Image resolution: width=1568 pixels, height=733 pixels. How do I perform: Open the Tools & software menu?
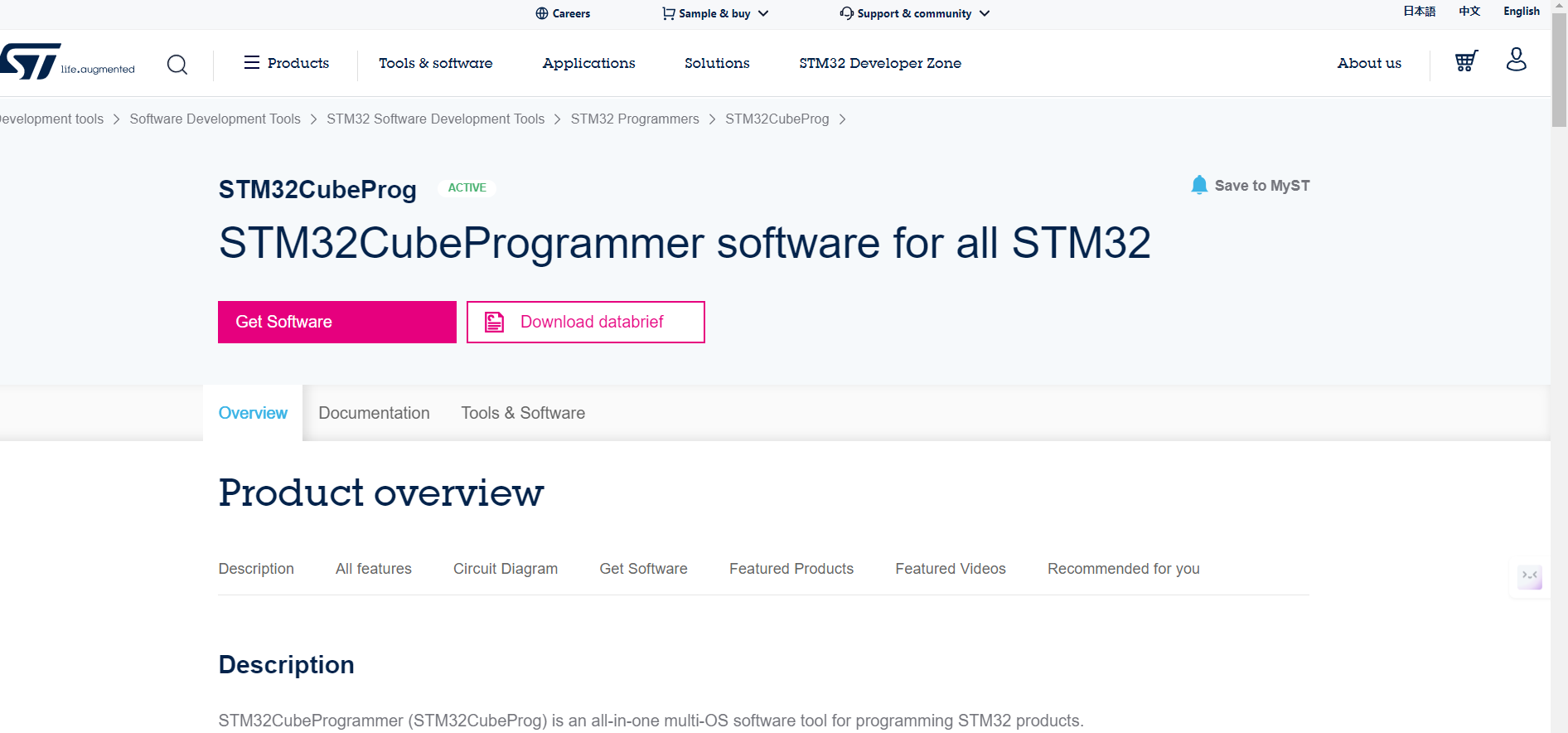pos(436,63)
